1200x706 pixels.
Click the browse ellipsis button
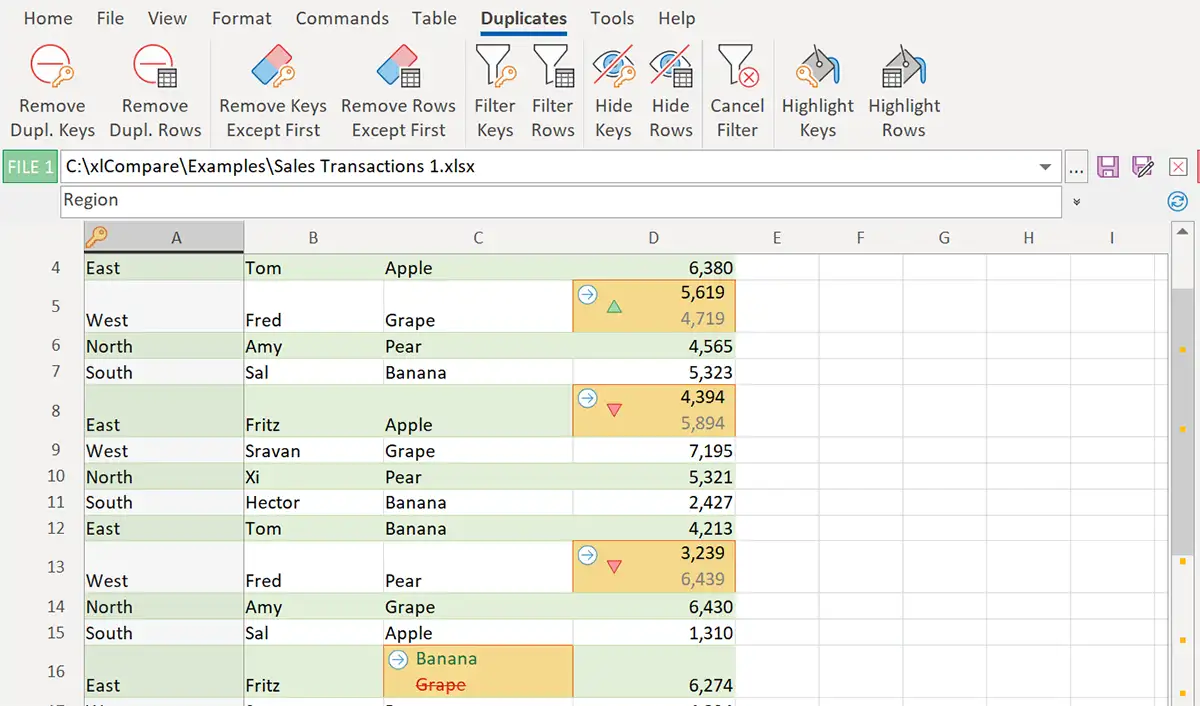pos(1076,167)
